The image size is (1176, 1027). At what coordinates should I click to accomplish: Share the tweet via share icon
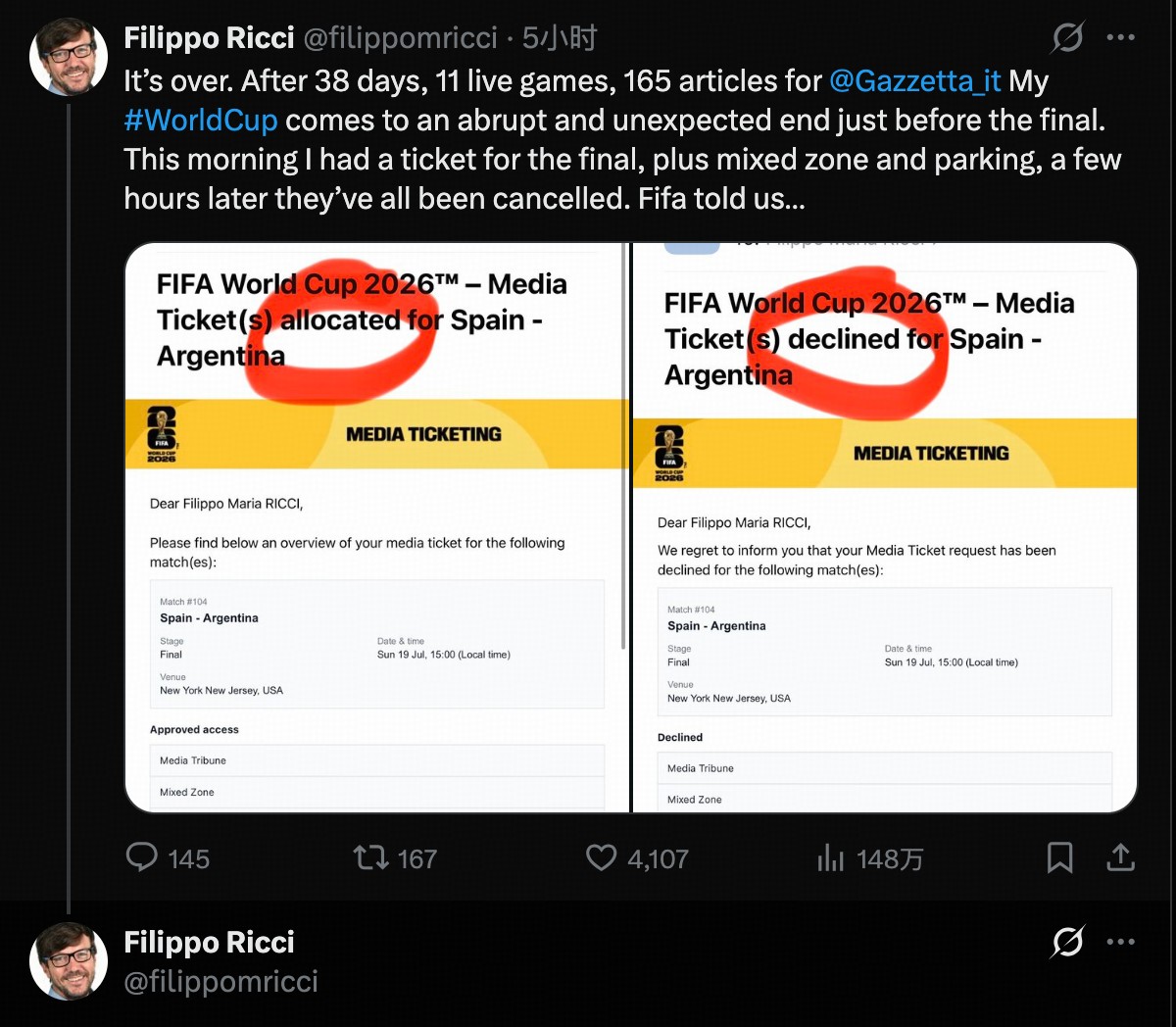click(1120, 857)
